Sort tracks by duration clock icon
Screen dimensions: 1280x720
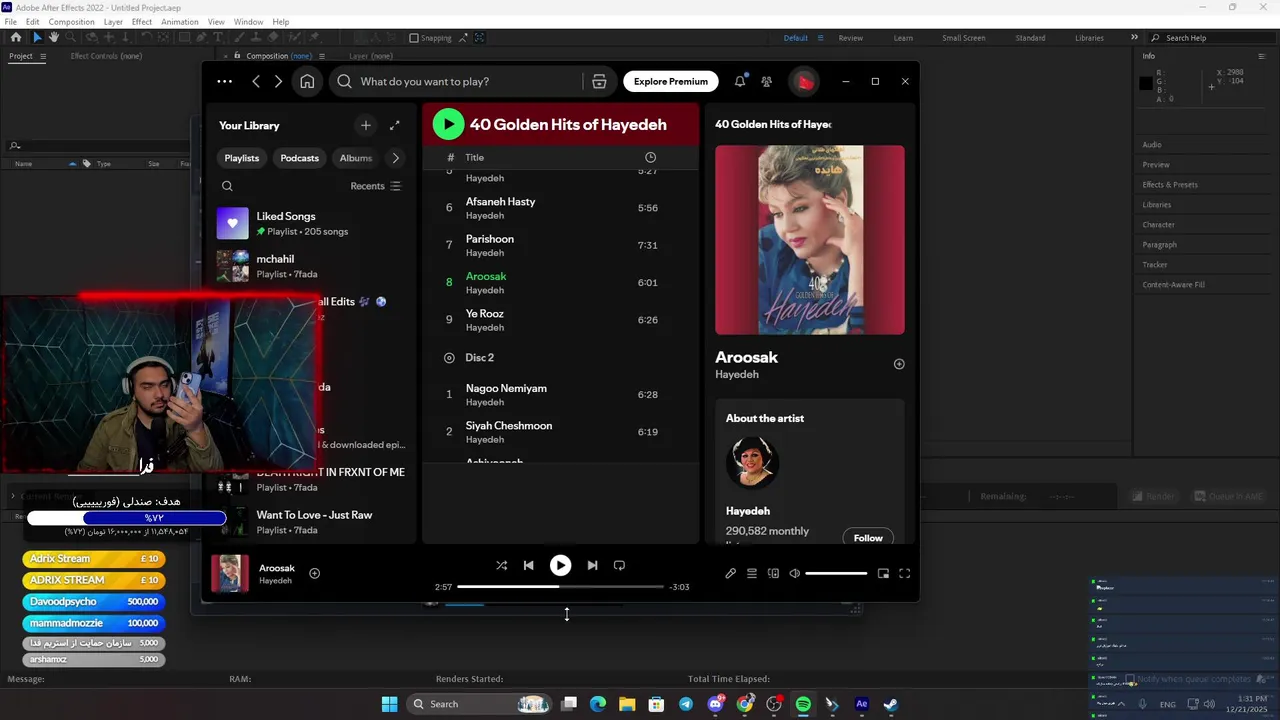[x=650, y=157]
